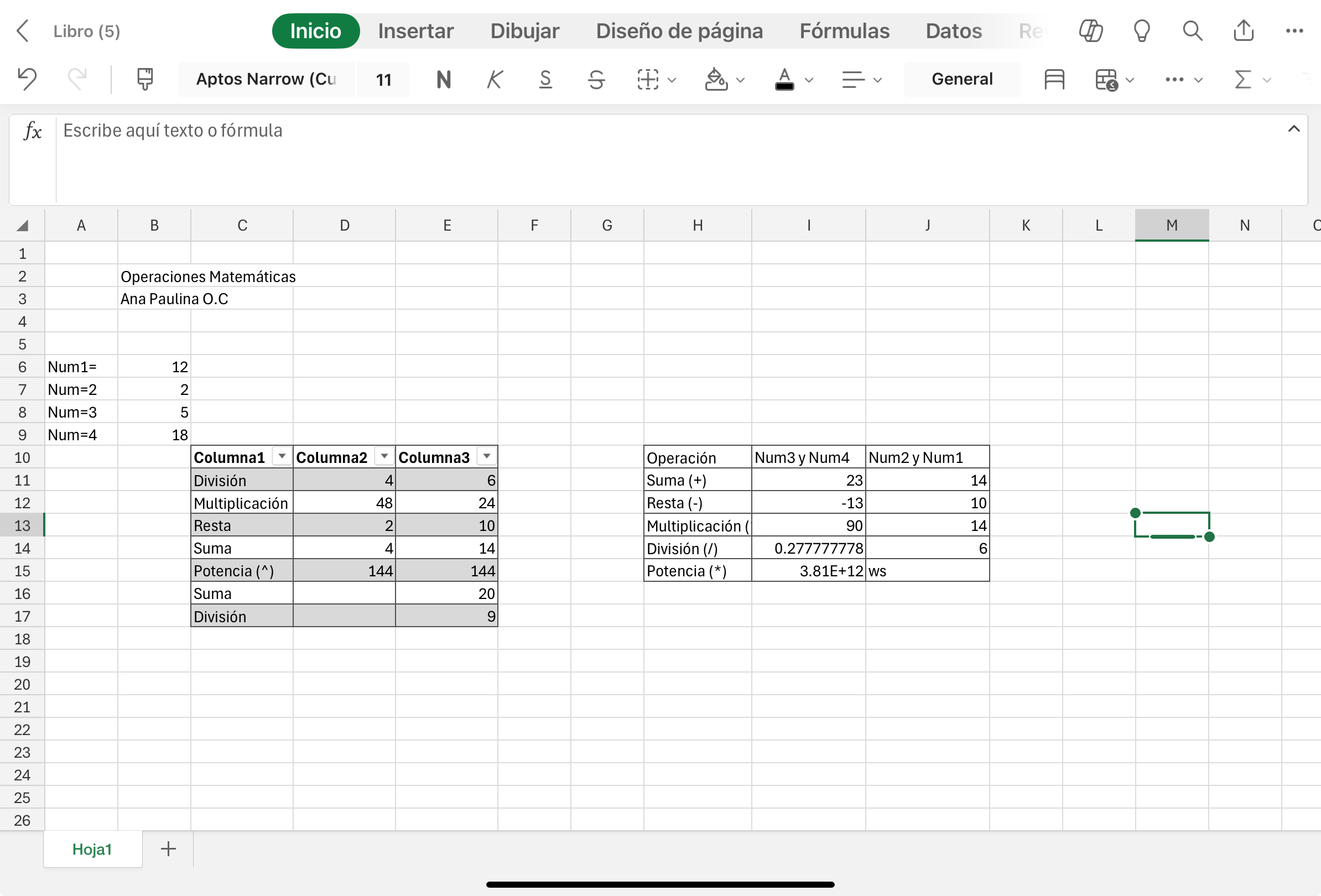Select the format painter brush icon
This screenshot has width=1321, height=896.
click(x=145, y=79)
